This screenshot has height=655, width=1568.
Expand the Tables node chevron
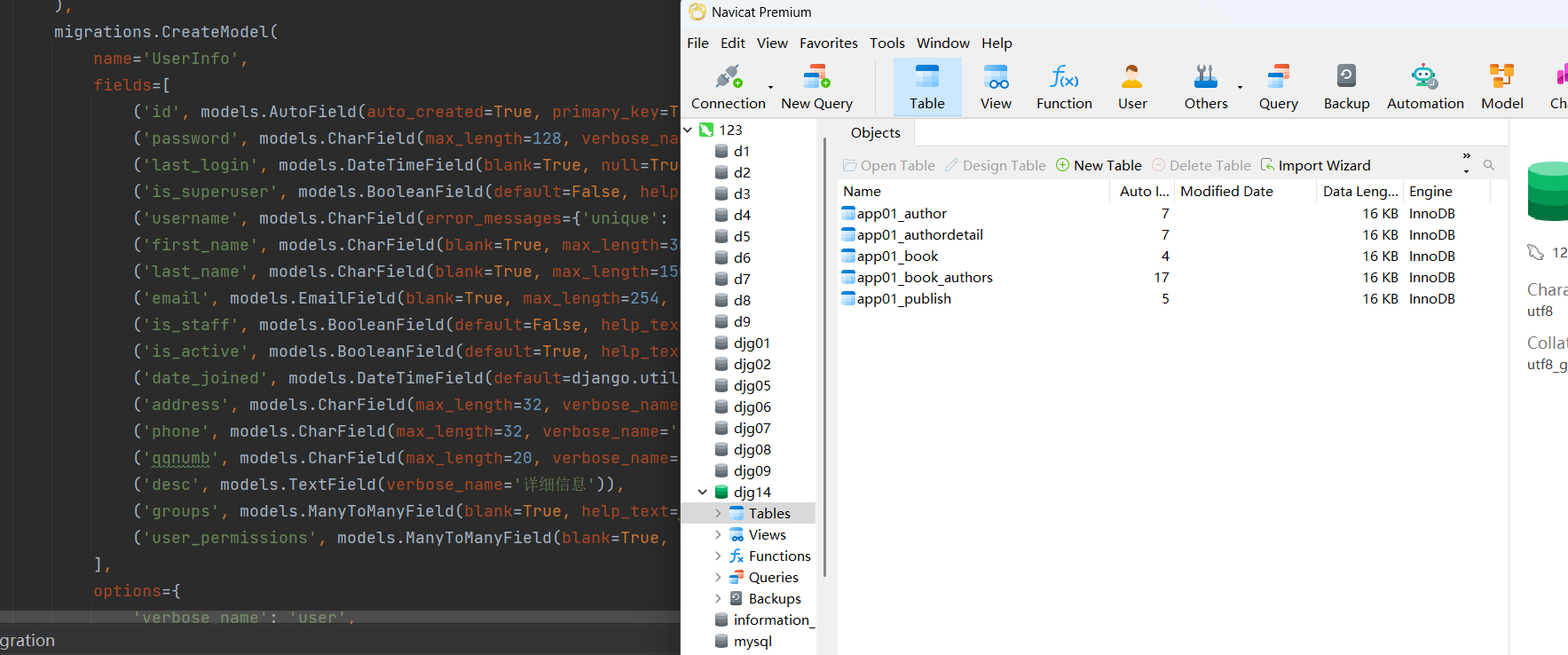click(718, 513)
